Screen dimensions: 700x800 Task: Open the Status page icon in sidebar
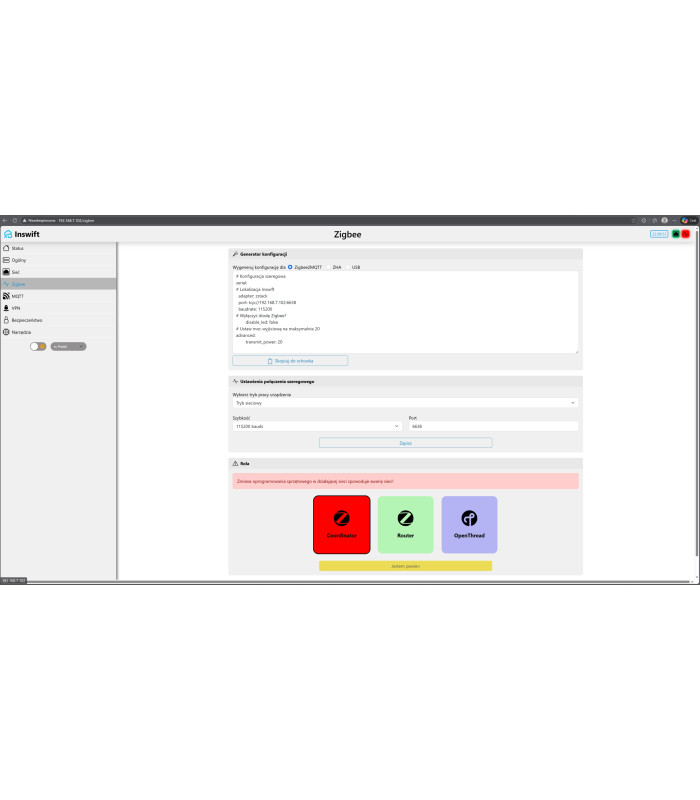coord(6,247)
